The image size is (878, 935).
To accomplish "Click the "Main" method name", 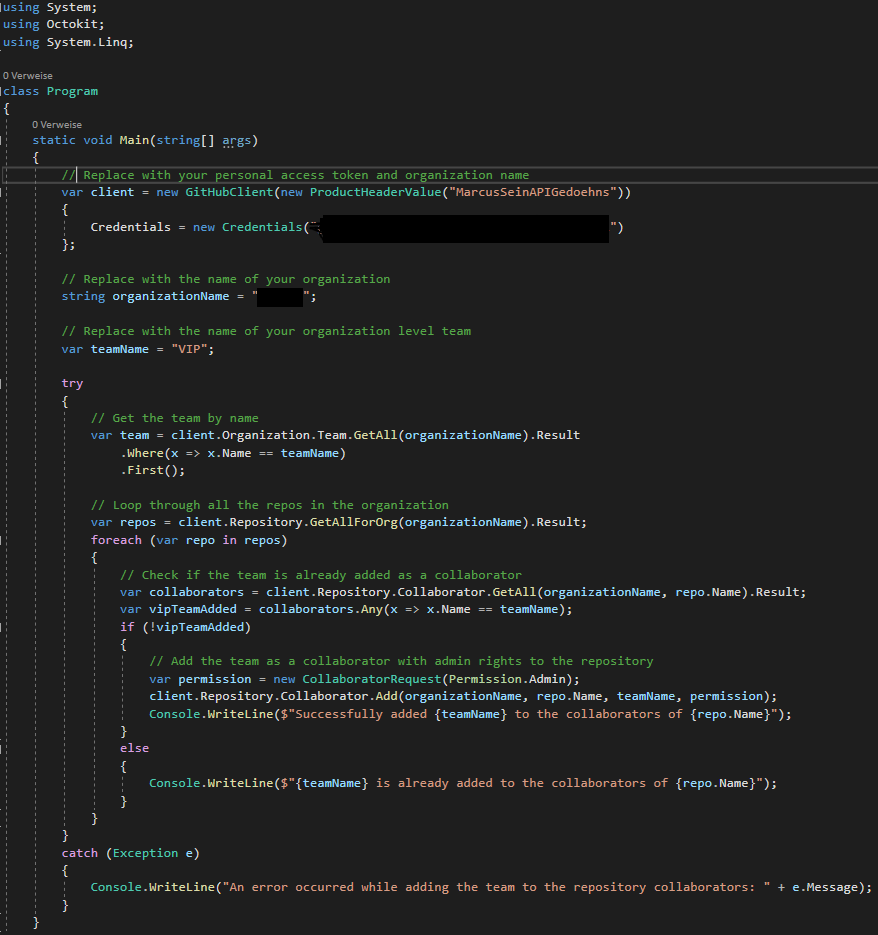I will (134, 140).
